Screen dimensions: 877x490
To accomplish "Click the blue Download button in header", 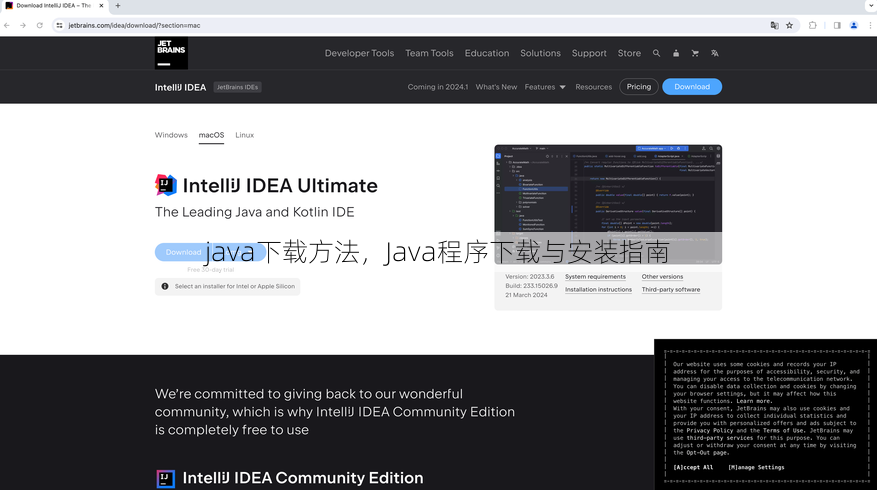I will point(692,87).
